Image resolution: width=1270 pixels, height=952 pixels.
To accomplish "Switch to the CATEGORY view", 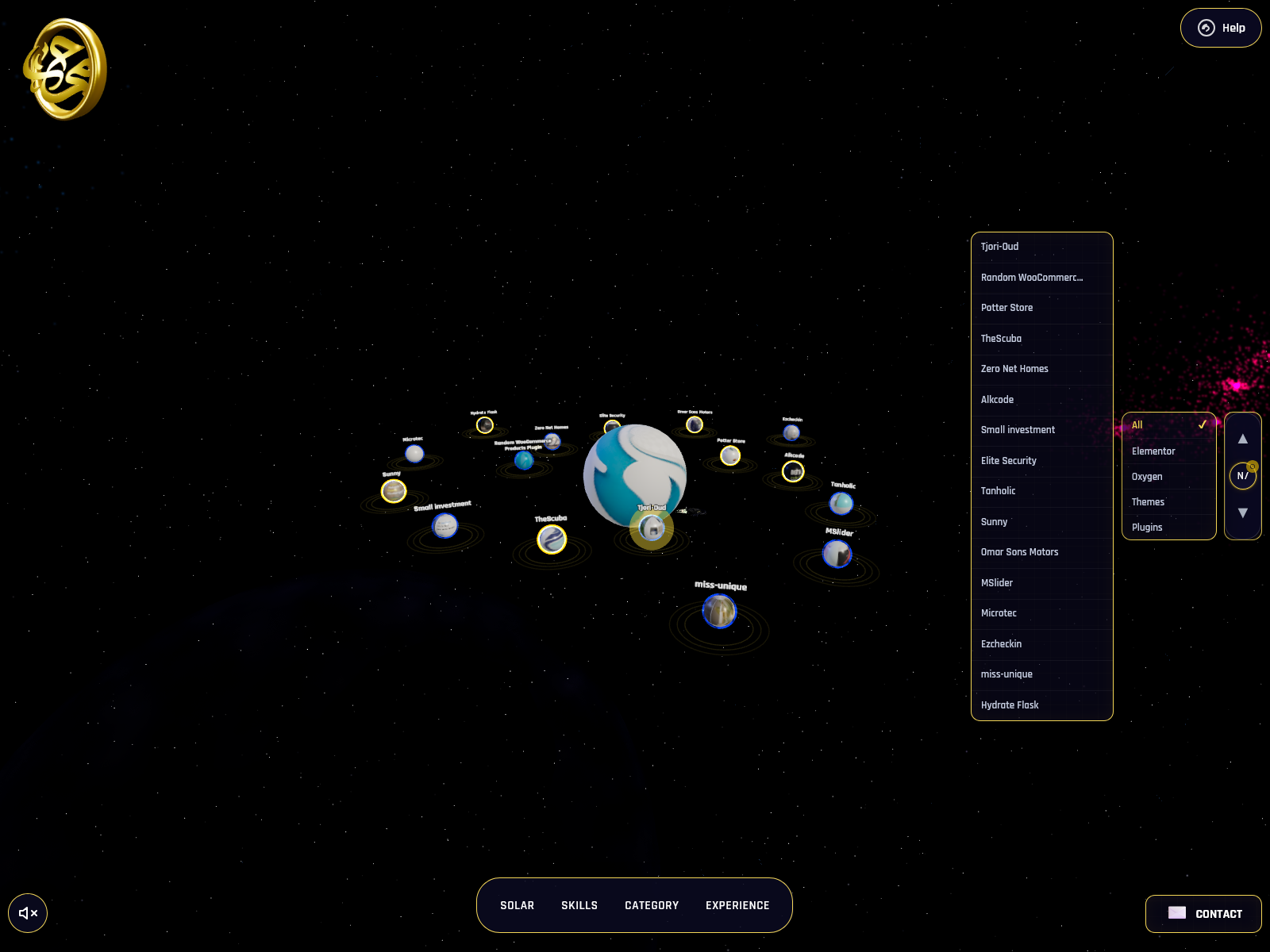I will (652, 905).
